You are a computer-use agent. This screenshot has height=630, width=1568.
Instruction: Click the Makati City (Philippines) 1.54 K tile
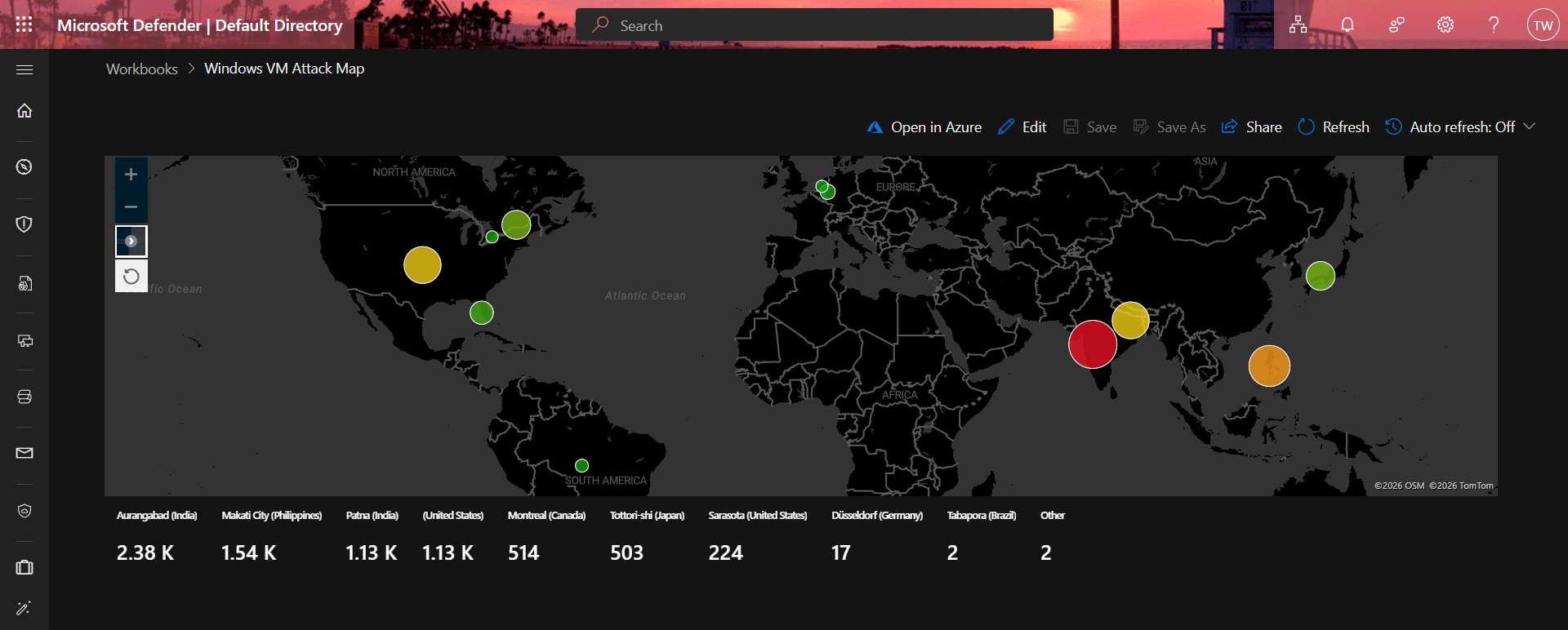coord(271,537)
